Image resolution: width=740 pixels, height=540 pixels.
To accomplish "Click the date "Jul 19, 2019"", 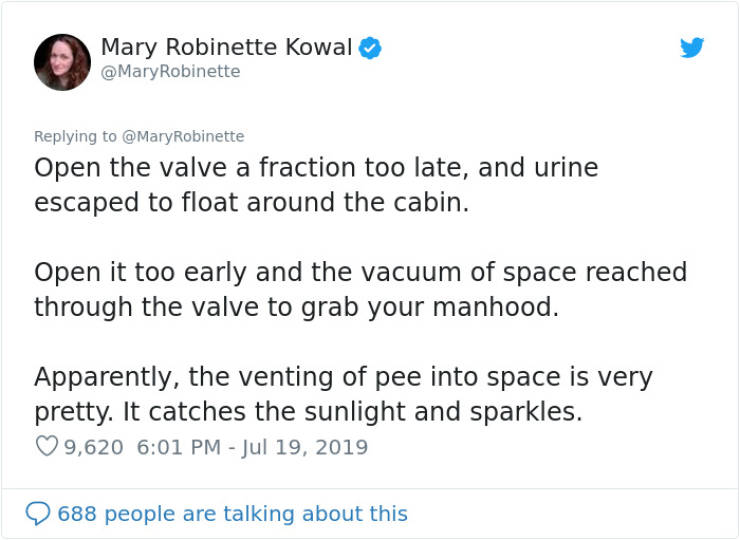I will point(304,447).
